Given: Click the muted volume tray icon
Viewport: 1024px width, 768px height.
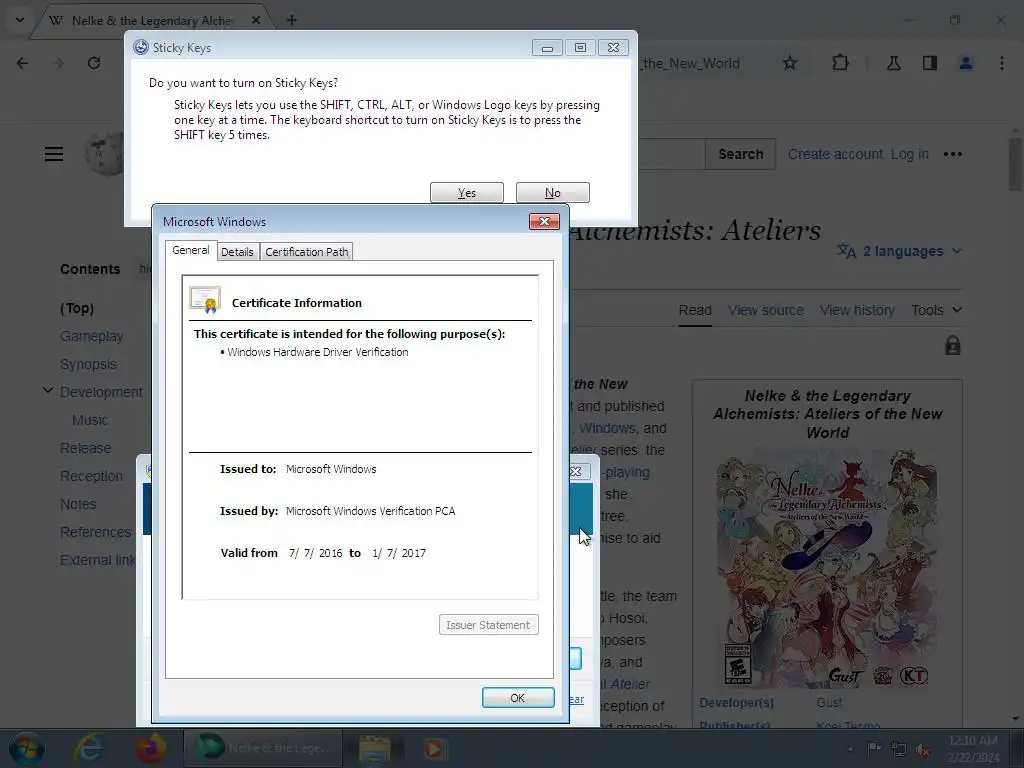Looking at the screenshot, I should pos(923,750).
